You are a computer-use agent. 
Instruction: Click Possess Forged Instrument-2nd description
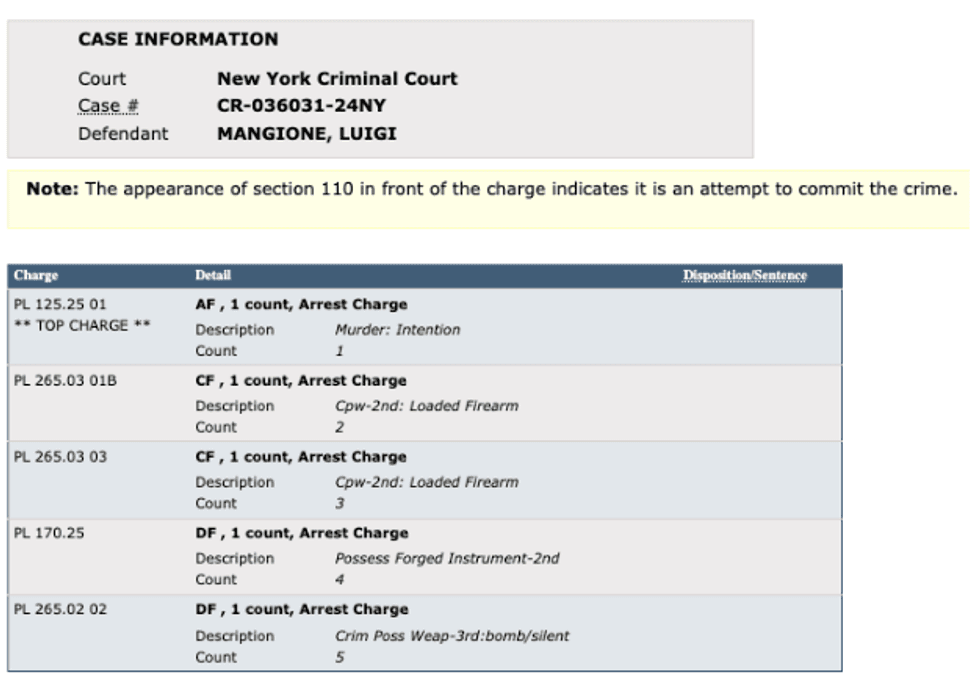[x=447, y=558]
